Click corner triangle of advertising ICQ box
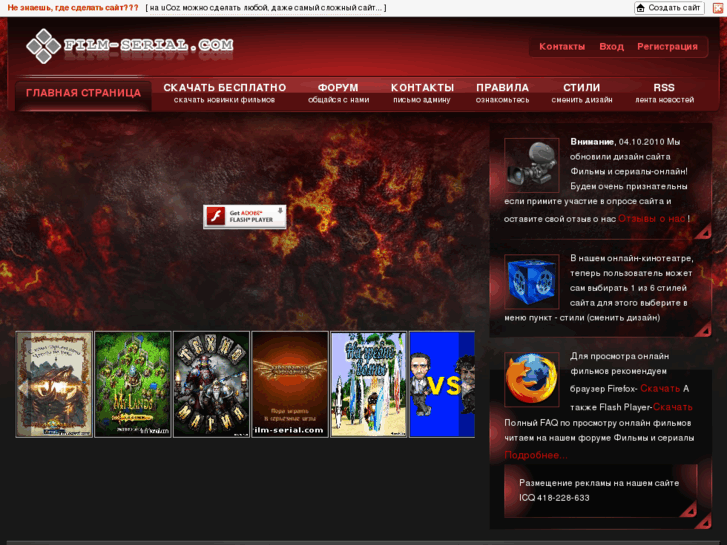Viewport: 727px width, 545px height. pos(689,509)
